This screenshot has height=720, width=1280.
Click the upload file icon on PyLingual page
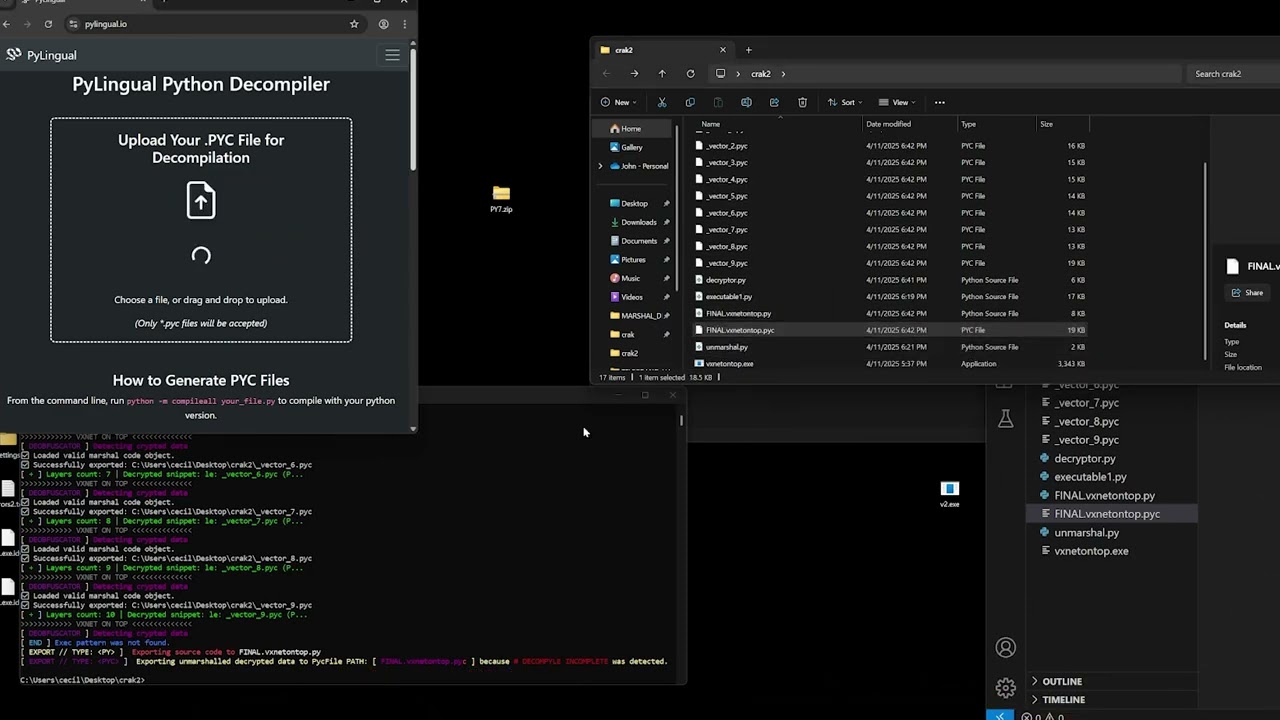[201, 200]
